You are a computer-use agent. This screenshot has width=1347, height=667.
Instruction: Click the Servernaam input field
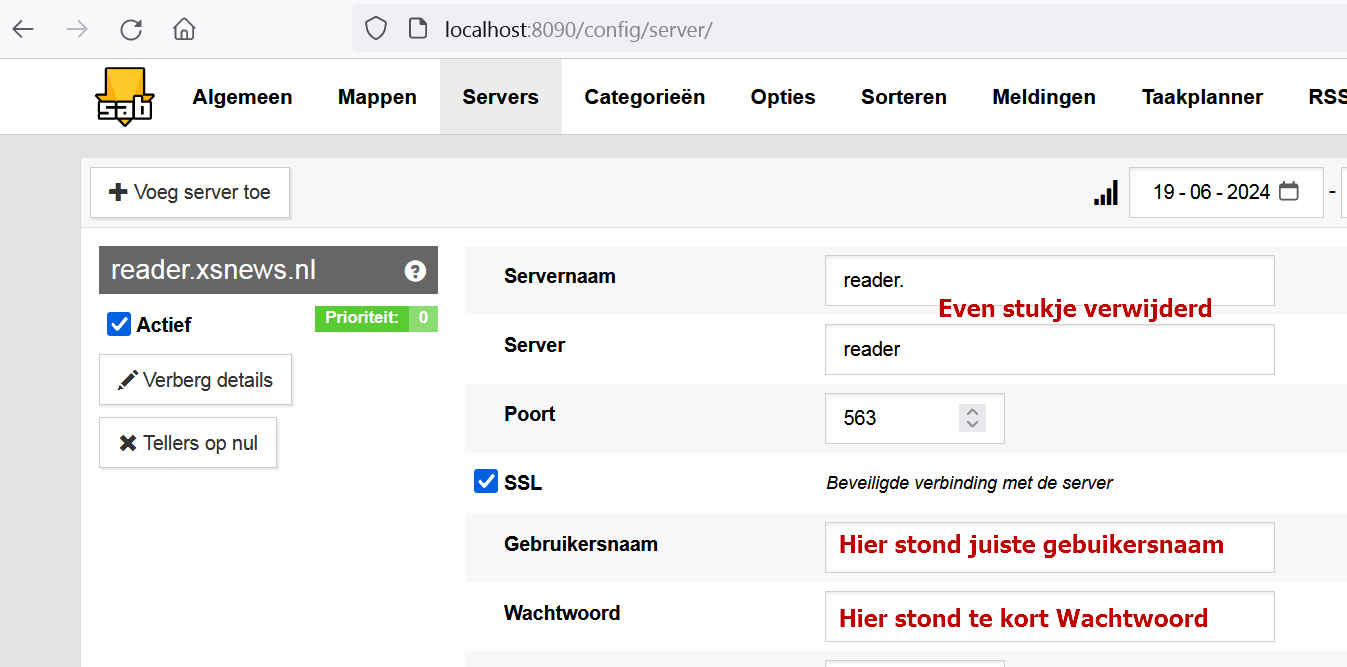tap(1050, 281)
